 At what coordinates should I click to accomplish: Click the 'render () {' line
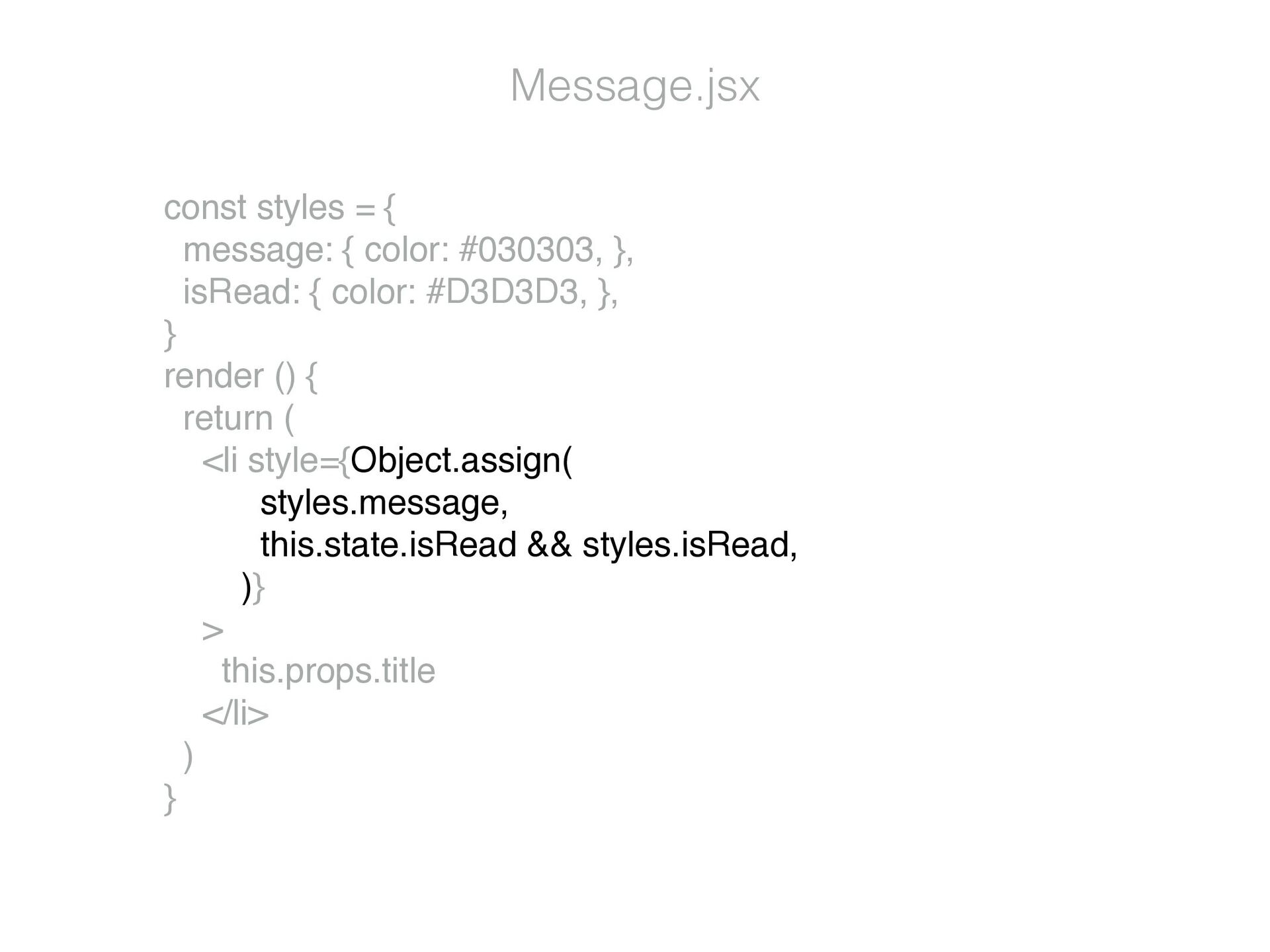[x=241, y=377]
